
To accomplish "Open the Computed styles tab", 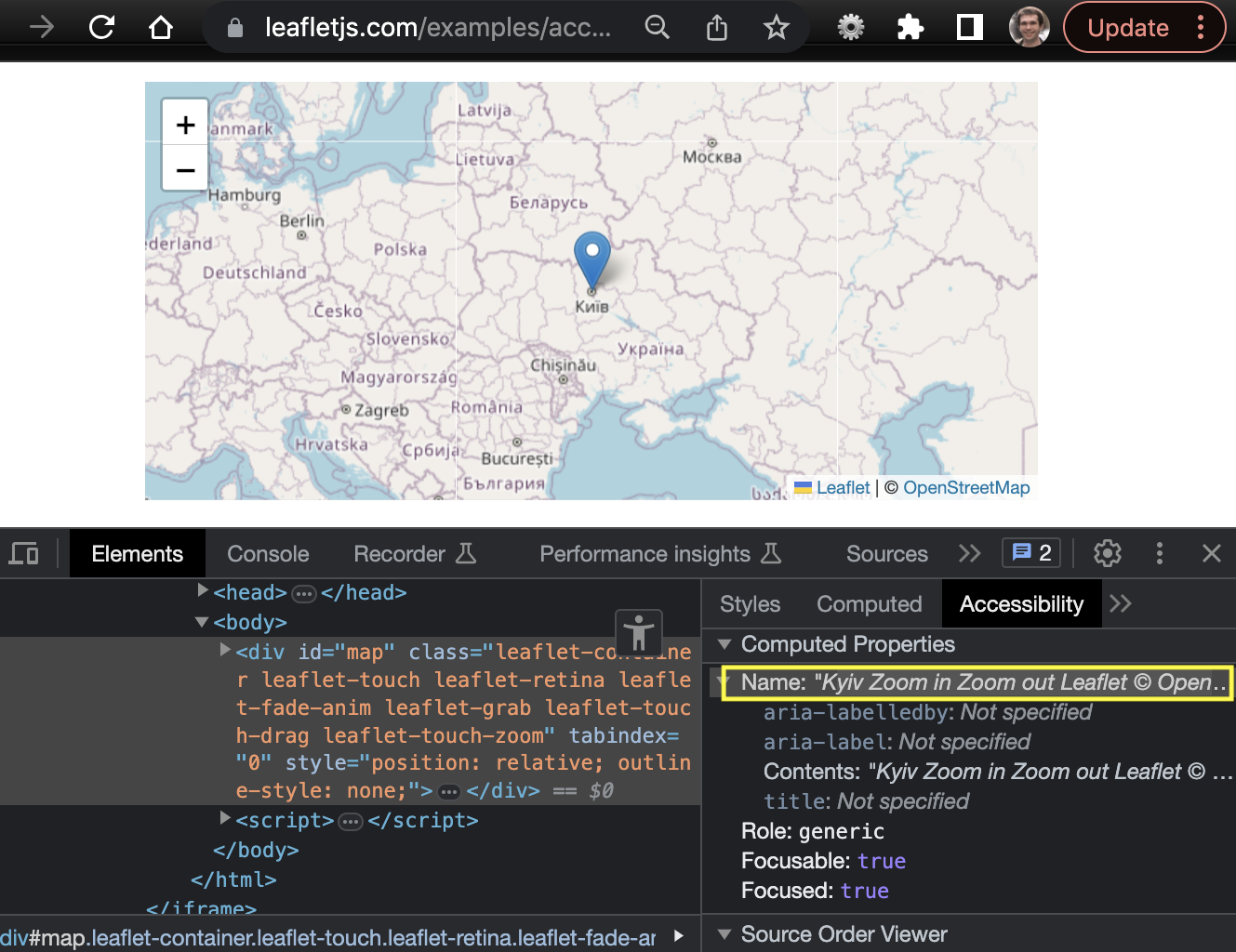I will [869, 603].
